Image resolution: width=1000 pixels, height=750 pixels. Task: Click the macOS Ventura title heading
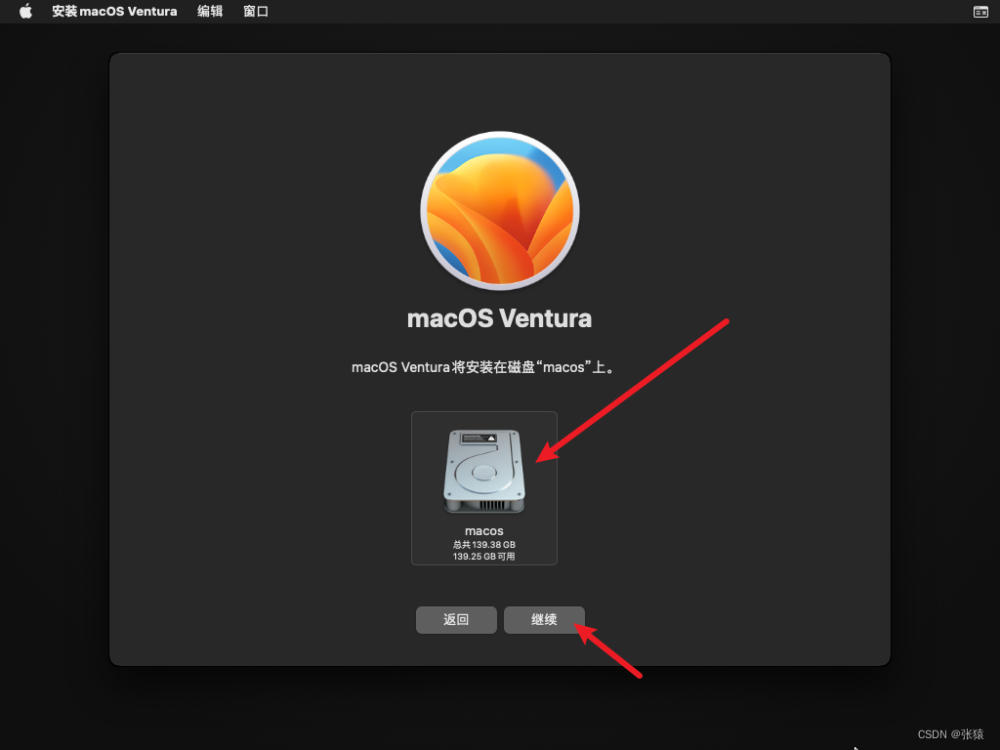499,318
